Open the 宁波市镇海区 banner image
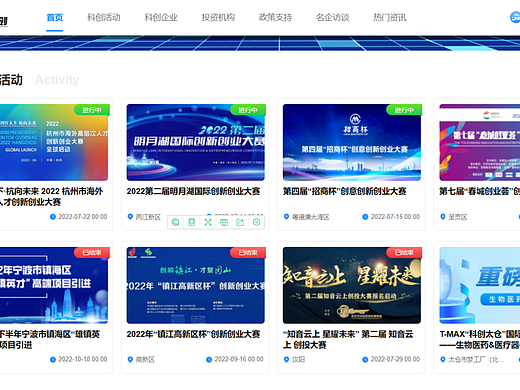 [54, 285]
